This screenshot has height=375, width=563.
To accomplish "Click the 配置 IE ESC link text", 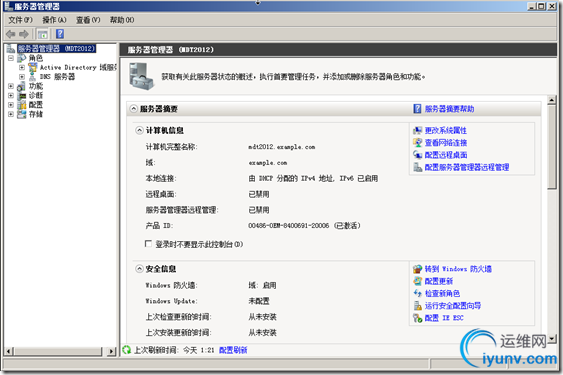I will tap(444, 318).
